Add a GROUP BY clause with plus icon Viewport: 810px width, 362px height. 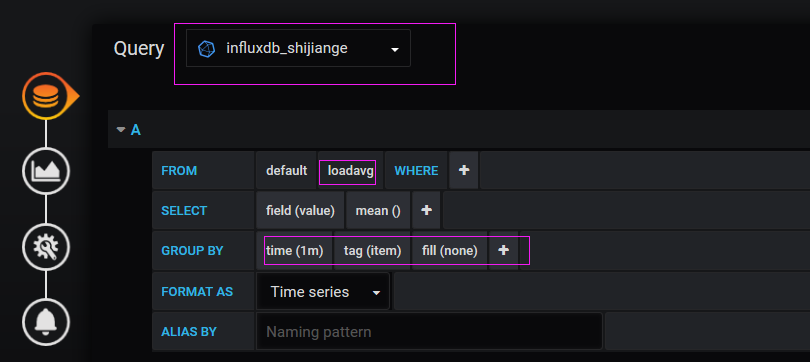click(x=503, y=250)
